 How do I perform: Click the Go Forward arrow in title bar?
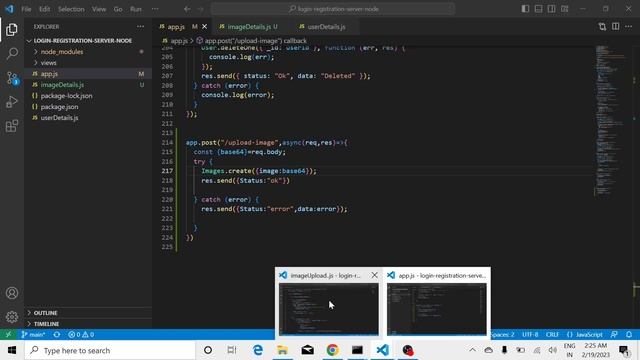tap(200, 9)
